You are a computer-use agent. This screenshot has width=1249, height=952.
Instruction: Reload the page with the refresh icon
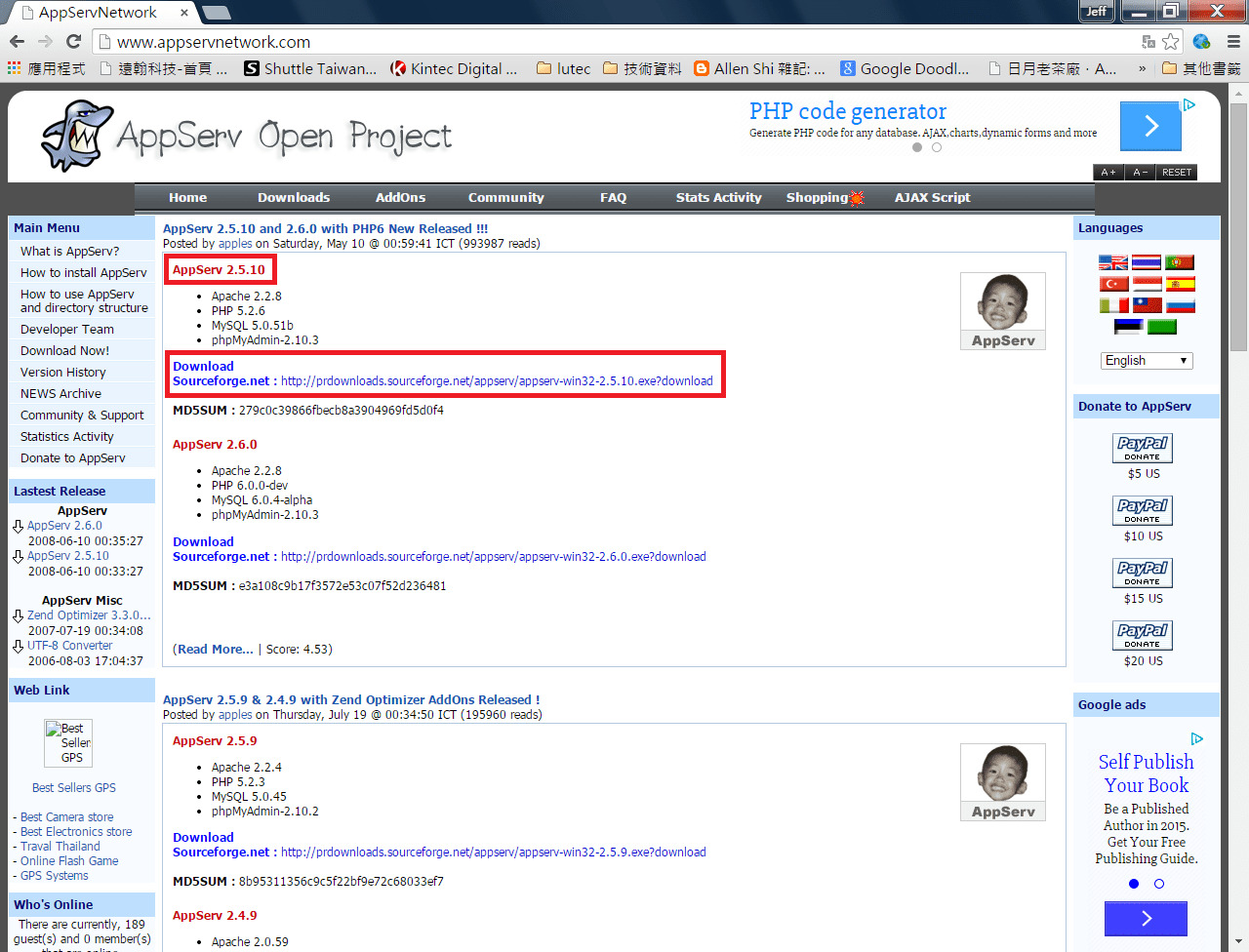pos(73,41)
